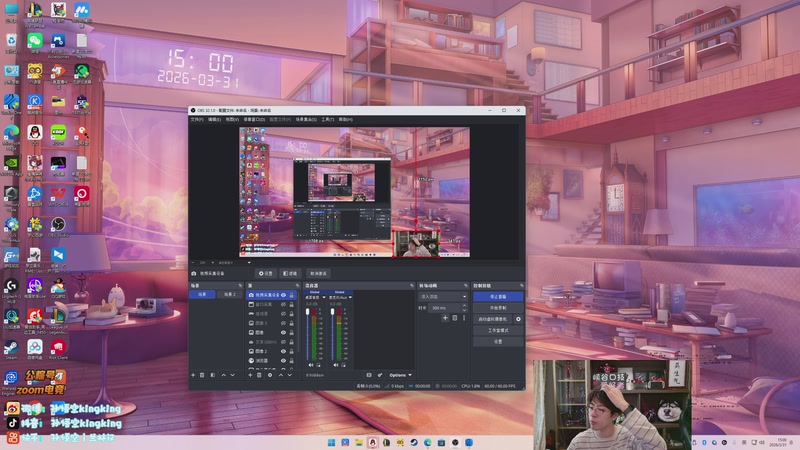The width and height of the screenshot is (800, 450).
Task: Toggle the lock on the video capture device source
Action: [292, 295]
